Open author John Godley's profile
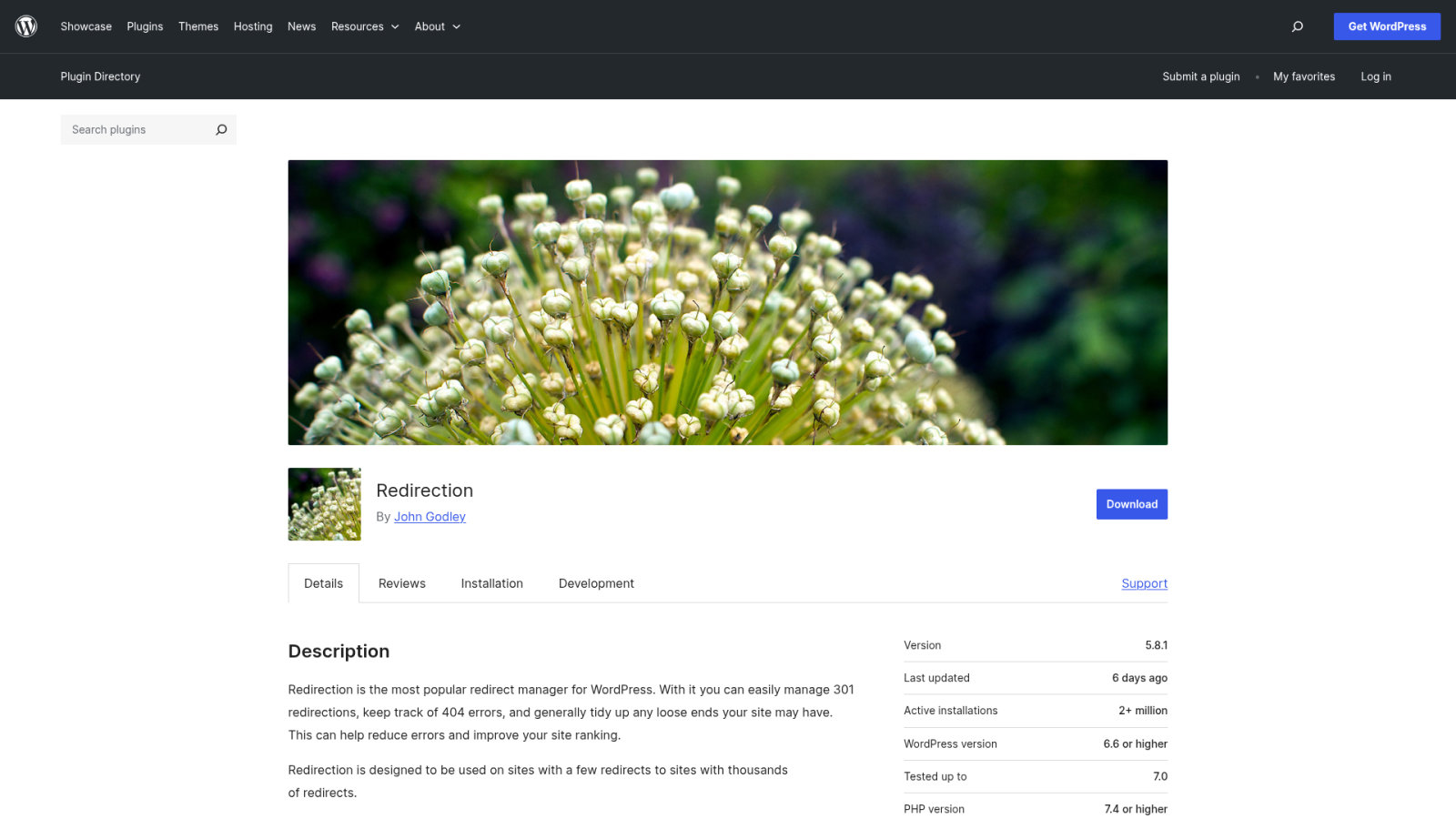Screen dimensions: 1456x819 click(430, 517)
